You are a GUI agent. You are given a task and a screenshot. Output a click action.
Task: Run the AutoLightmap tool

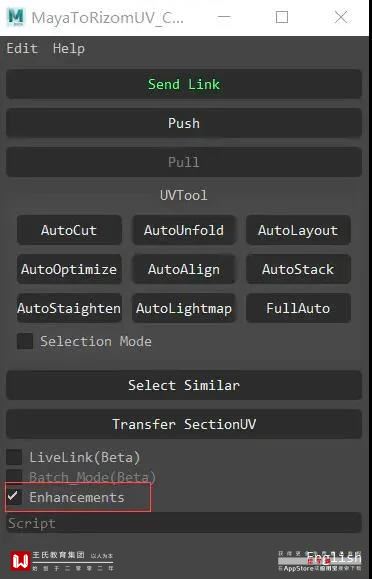184,308
